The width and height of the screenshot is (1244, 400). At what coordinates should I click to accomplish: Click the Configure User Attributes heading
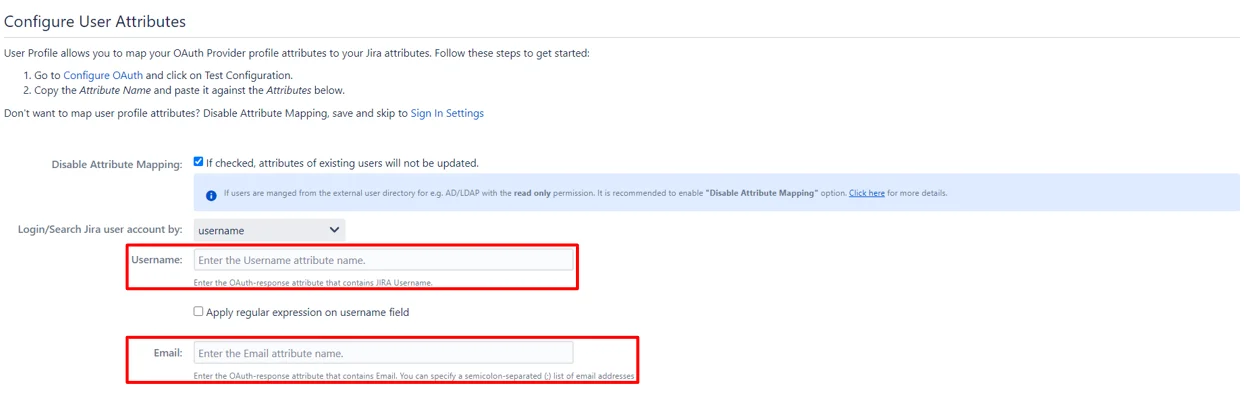pyautogui.click(x=95, y=21)
